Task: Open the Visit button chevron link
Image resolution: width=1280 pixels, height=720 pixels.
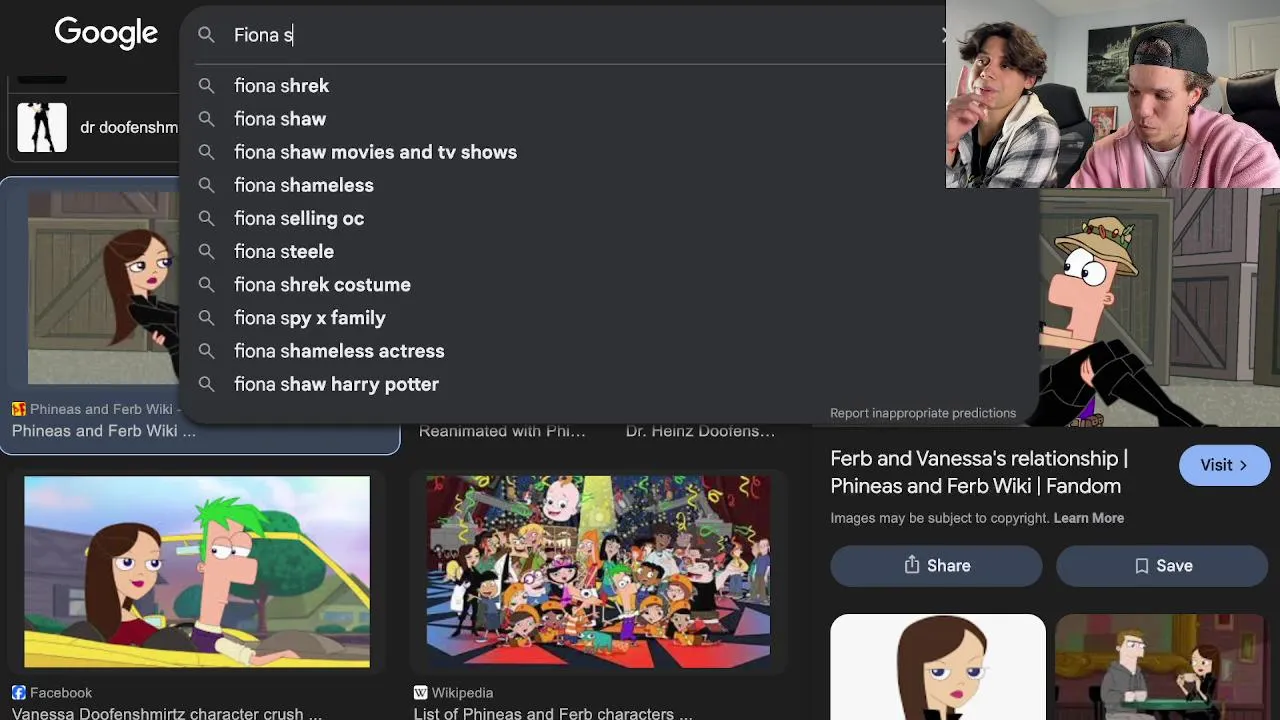Action: [1224, 465]
